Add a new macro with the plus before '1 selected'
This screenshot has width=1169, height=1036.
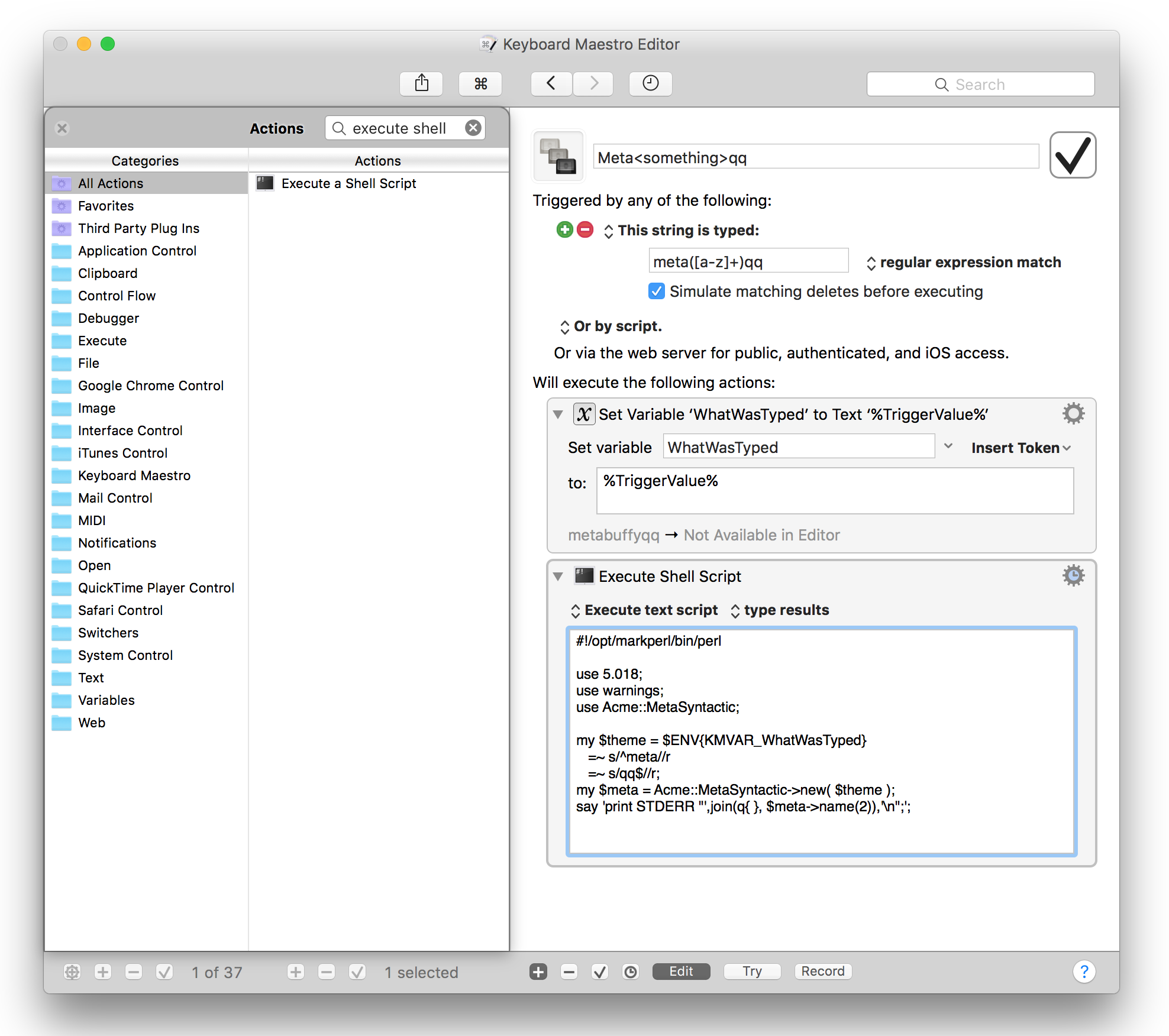(x=296, y=972)
